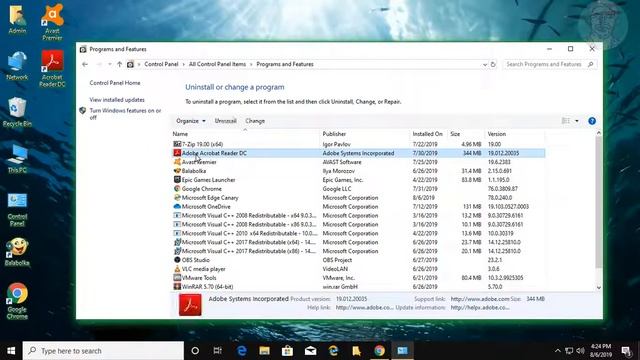Viewport: 640px width, 360px height.
Task: Open the recent locations dropdown arrow
Action: click(109, 64)
